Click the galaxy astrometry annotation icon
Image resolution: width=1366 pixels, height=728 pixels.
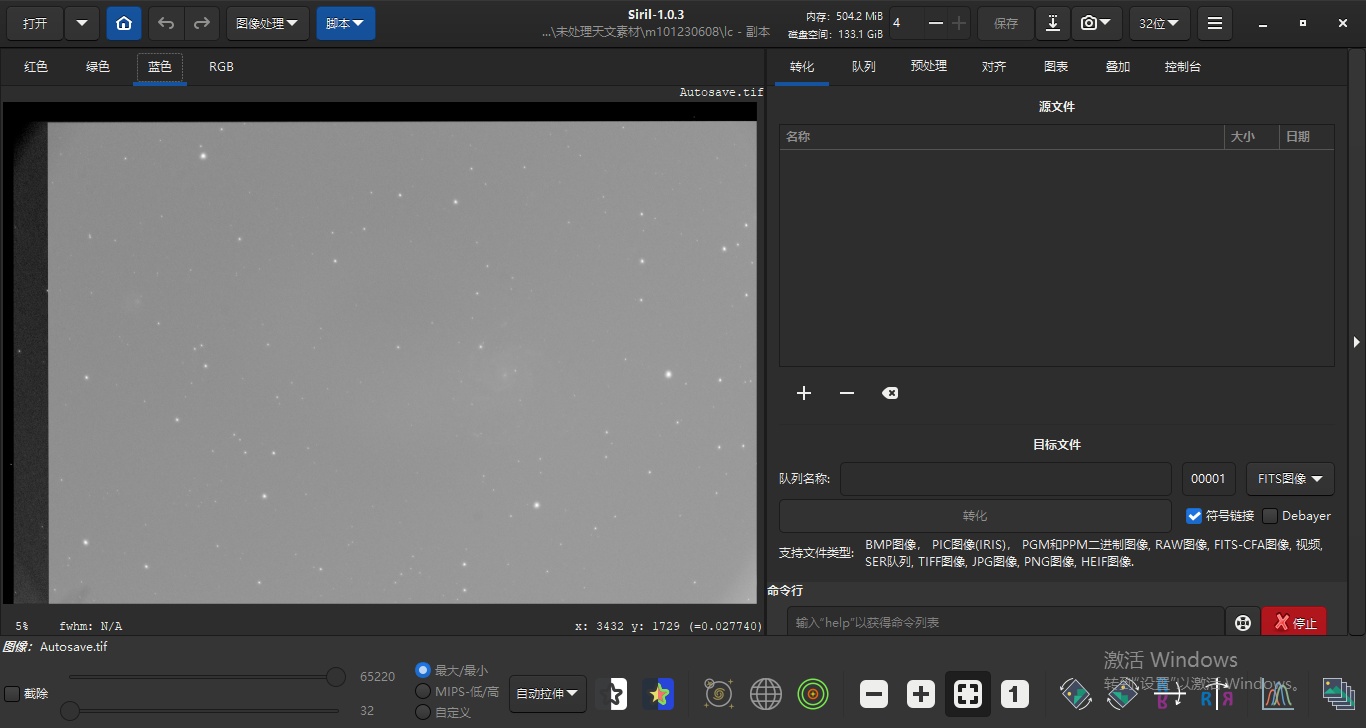tap(718, 694)
